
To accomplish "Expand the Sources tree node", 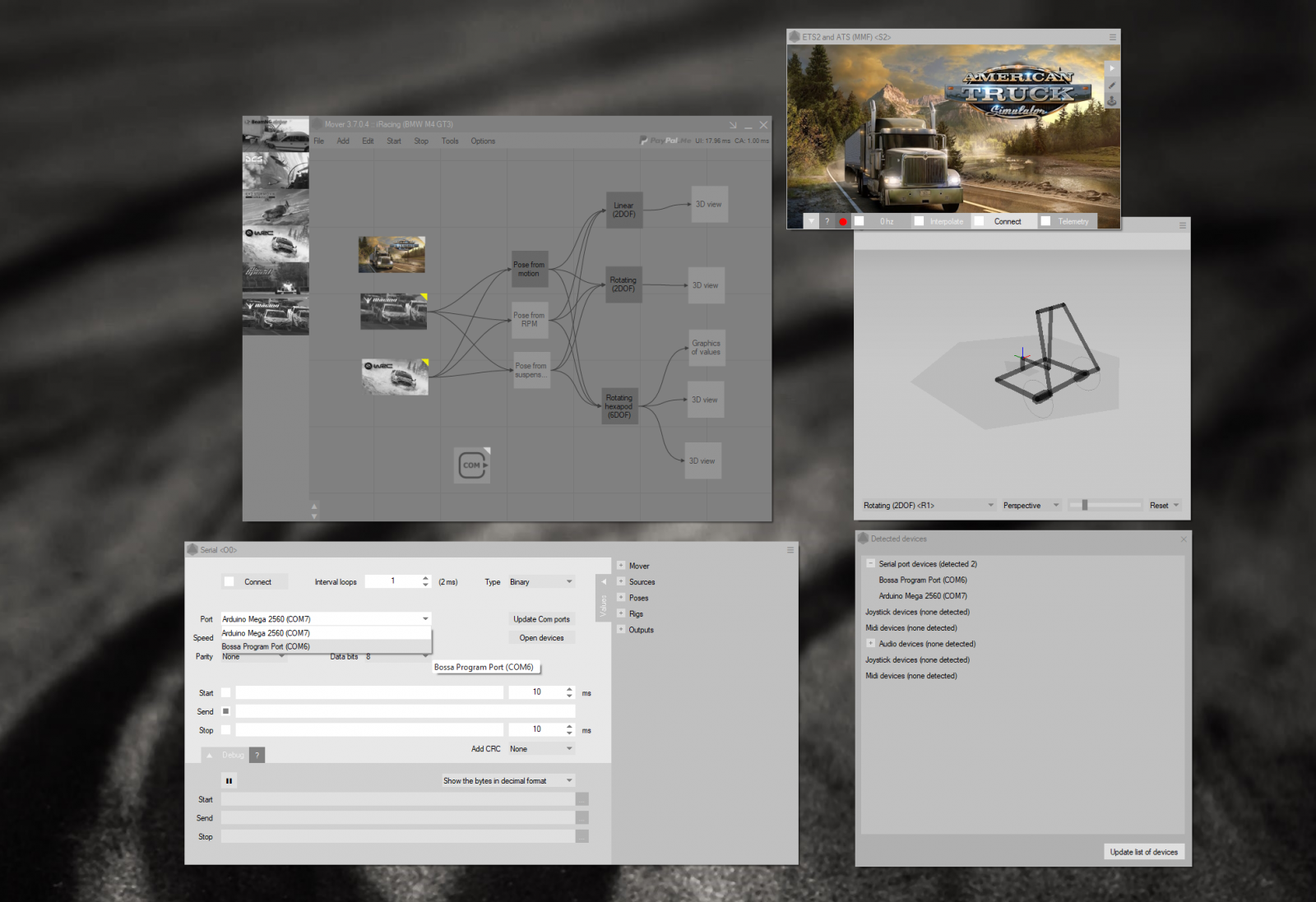I will tap(621, 581).
